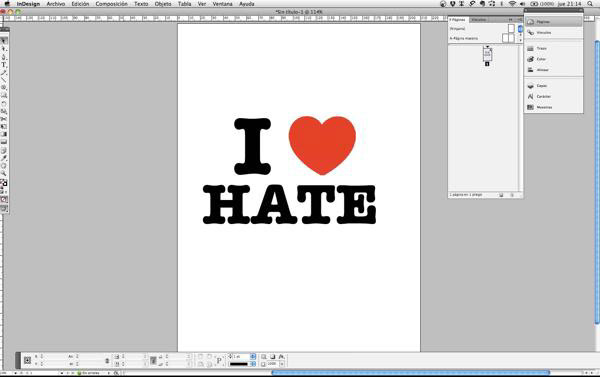The width and height of the screenshot is (600, 377).
Task: Open the stroke style dropdown
Action: pos(253,364)
